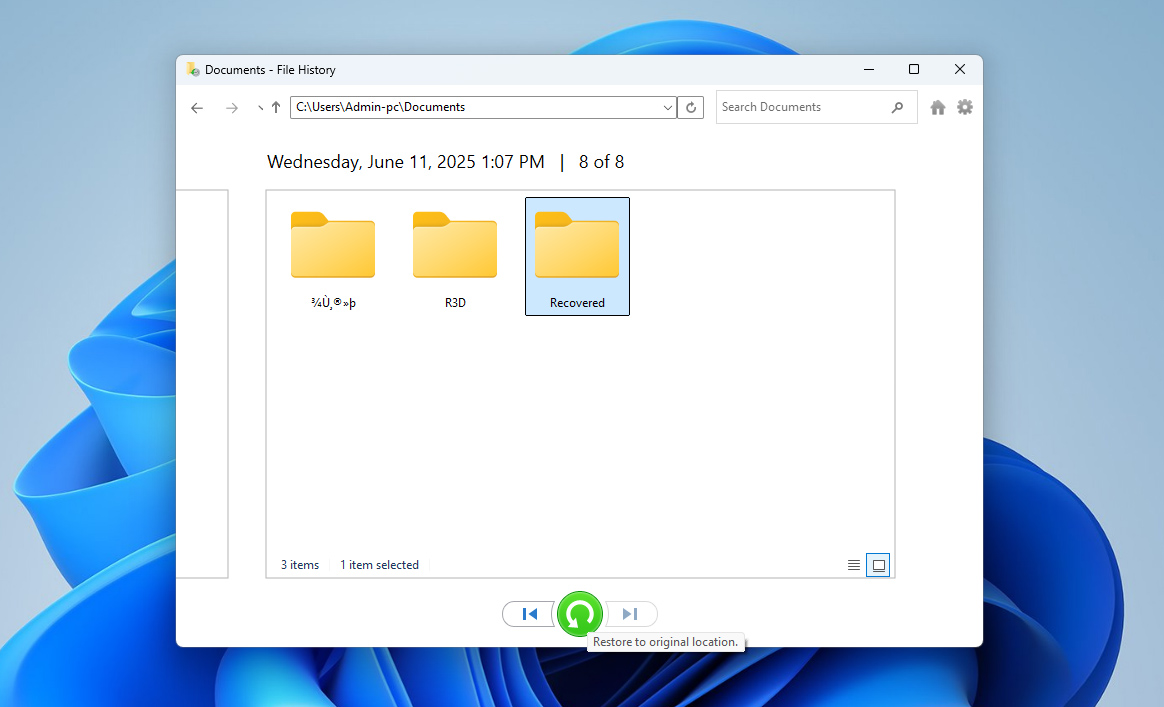1164x707 pixels.
Task: Click the 1 item selected status text
Action: [x=379, y=564]
